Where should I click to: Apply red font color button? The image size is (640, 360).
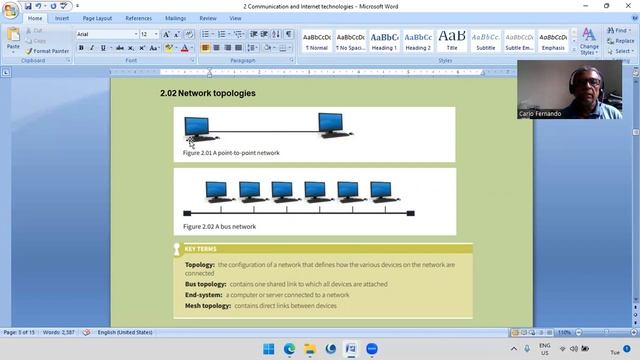(184, 48)
